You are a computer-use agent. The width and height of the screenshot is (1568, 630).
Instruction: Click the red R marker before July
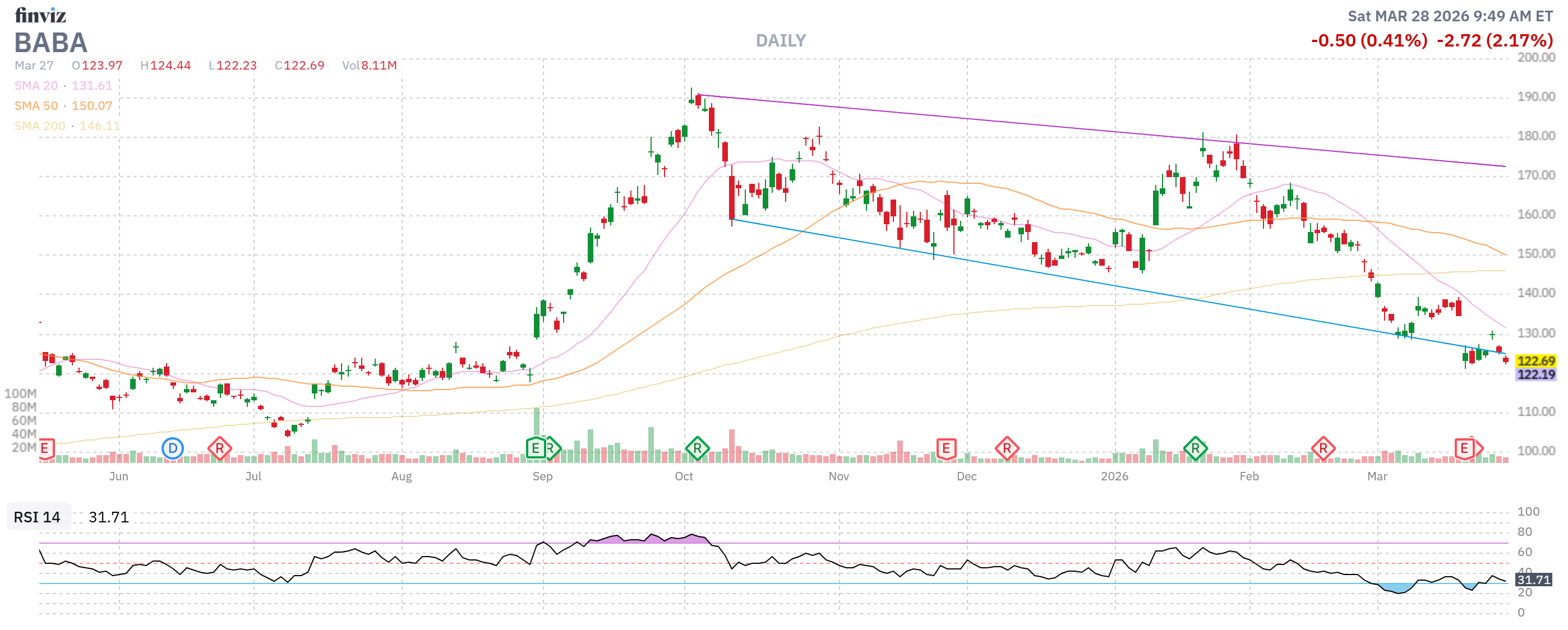pyautogui.click(x=219, y=450)
